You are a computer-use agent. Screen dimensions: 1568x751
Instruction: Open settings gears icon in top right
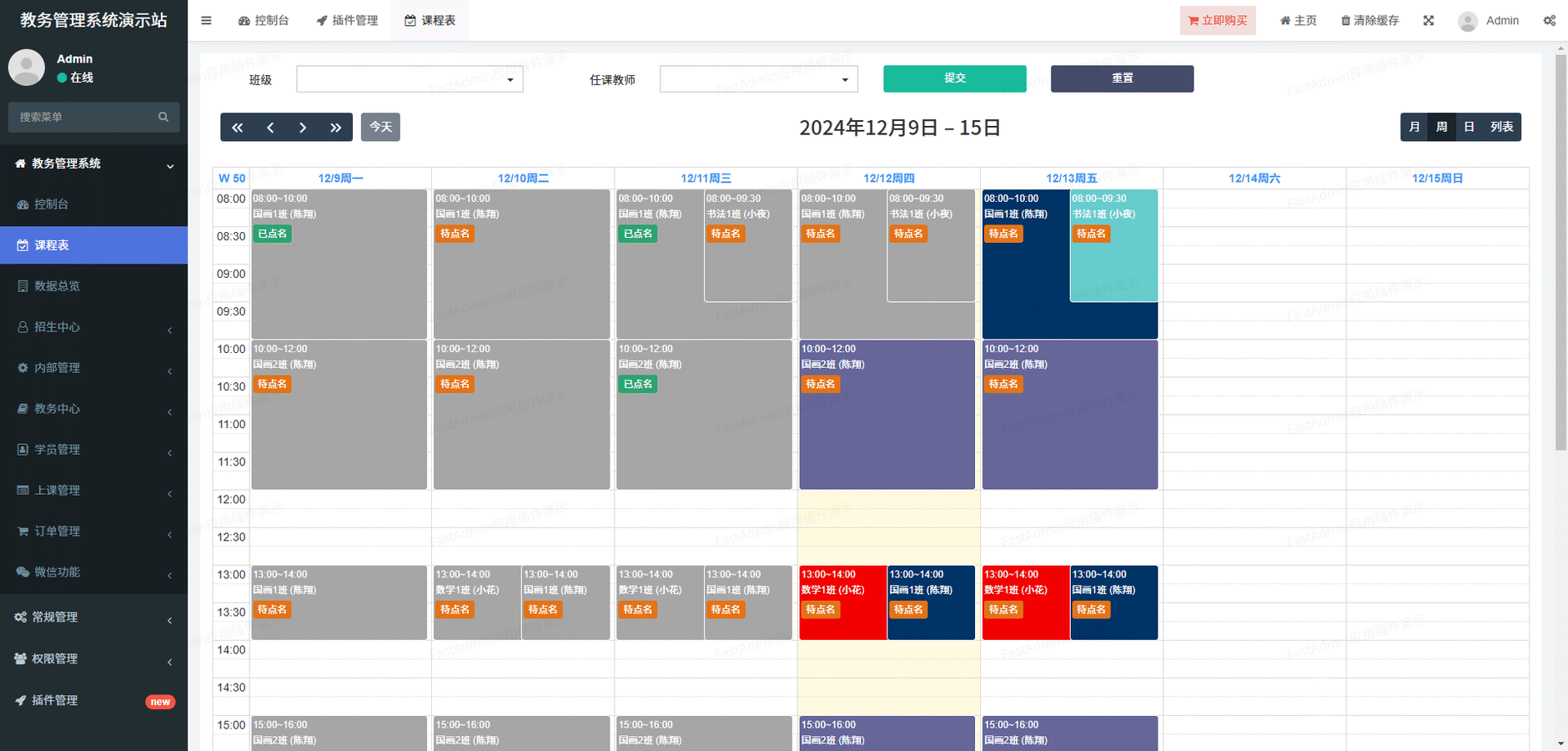[x=1549, y=21]
